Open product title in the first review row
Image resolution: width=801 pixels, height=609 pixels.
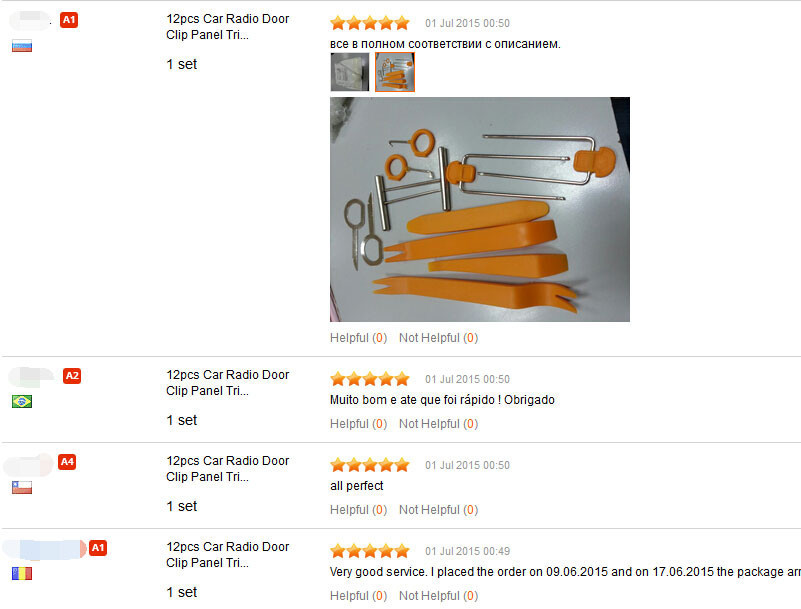(x=227, y=27)
